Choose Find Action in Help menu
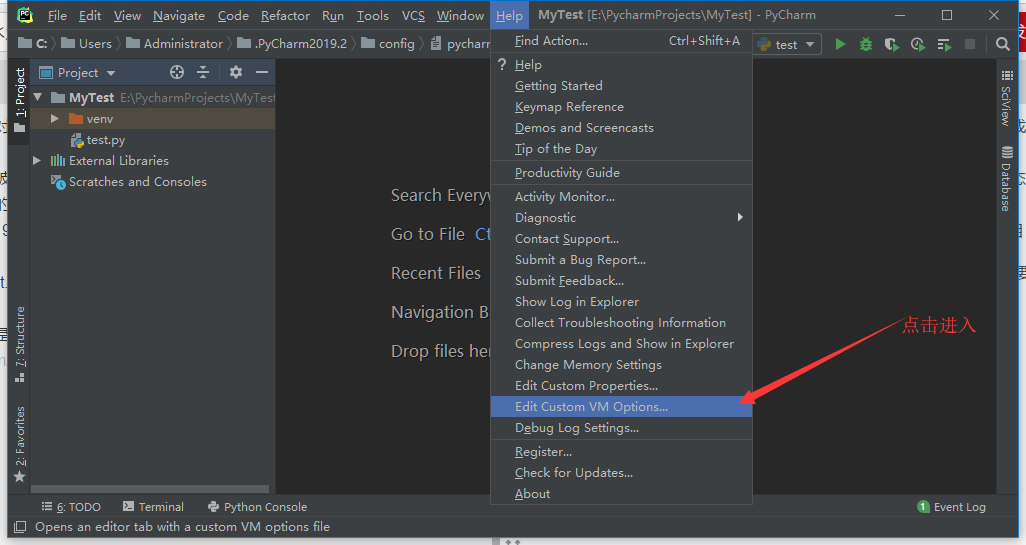 (x=621, y=41)
